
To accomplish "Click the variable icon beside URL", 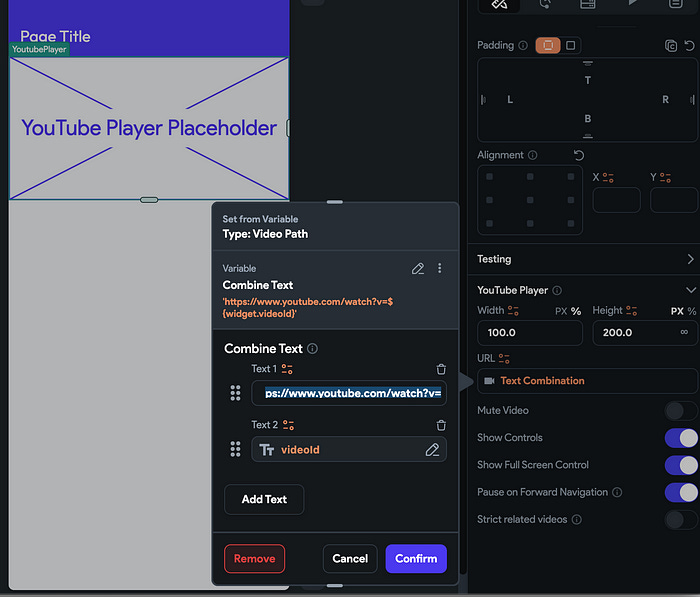I will pos(504,359).
